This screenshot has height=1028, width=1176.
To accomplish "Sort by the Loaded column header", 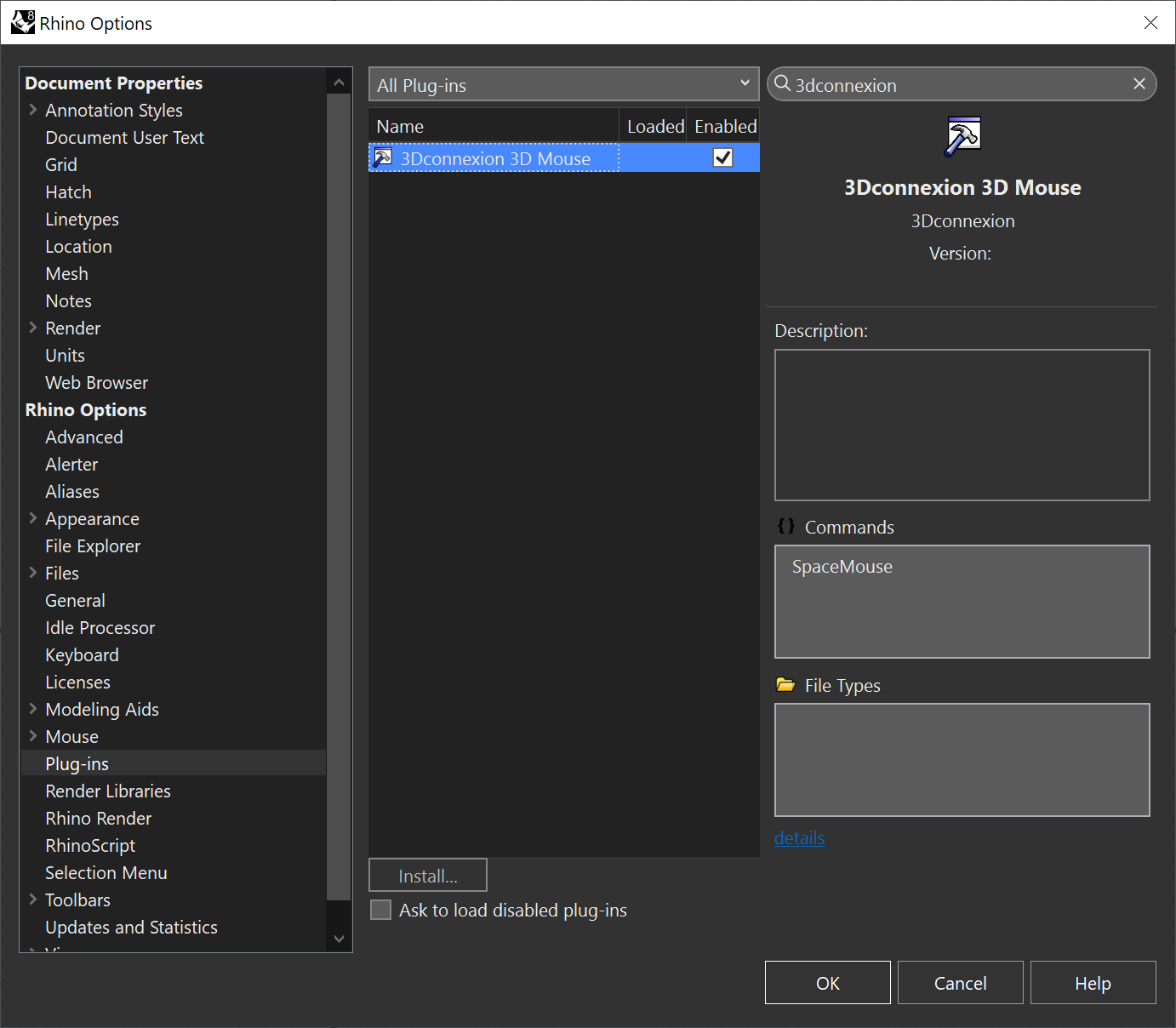I will [654, 126].
